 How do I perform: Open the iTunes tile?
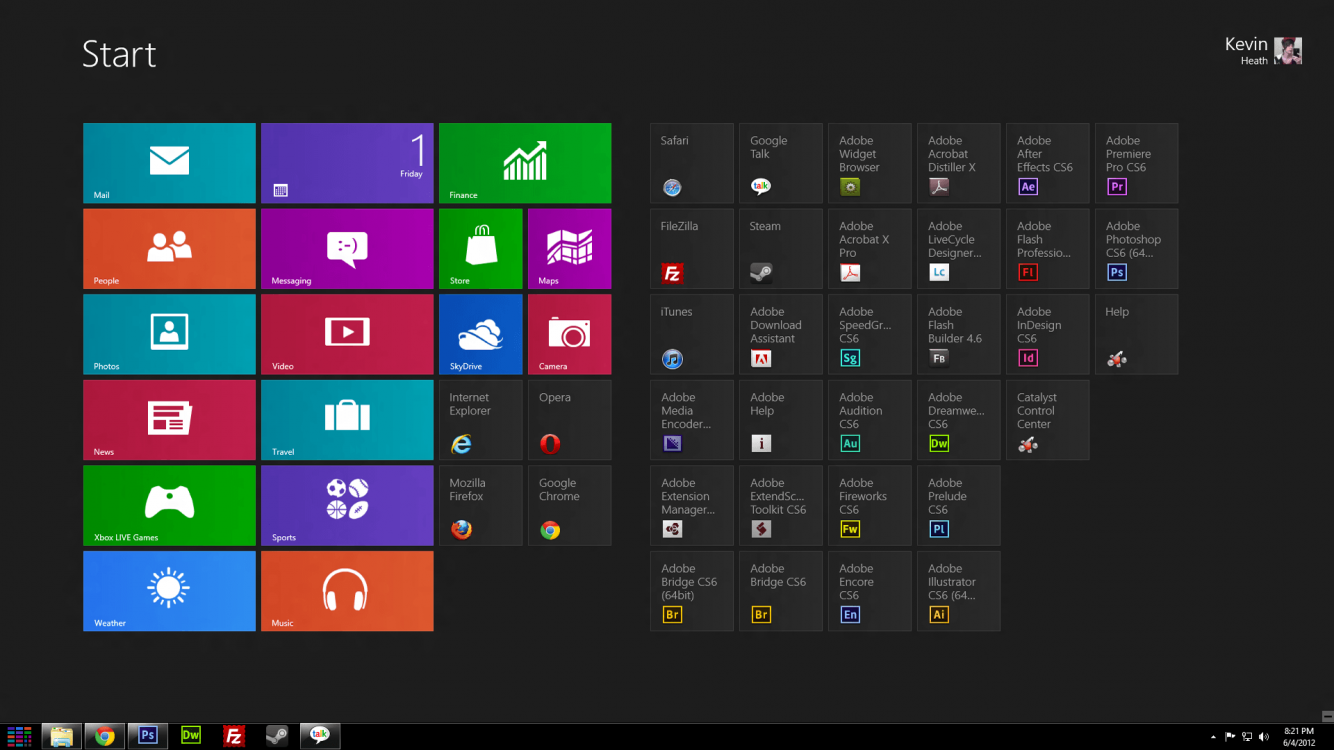(x=692, y=334)
